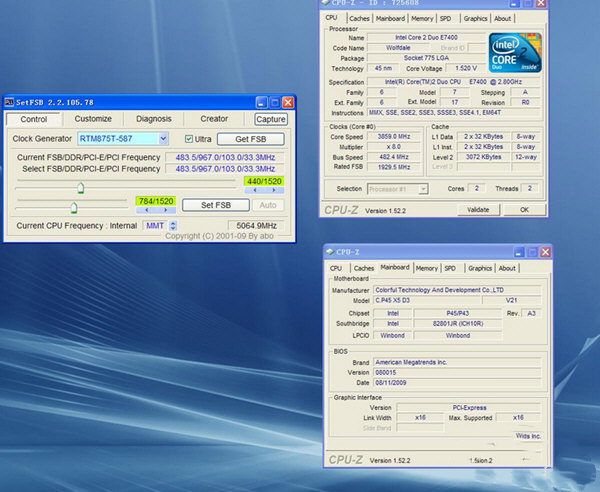Screen dimensions: 600x492
Task: Open the Caches tab in upper CPU-Z
Action: 360,18
